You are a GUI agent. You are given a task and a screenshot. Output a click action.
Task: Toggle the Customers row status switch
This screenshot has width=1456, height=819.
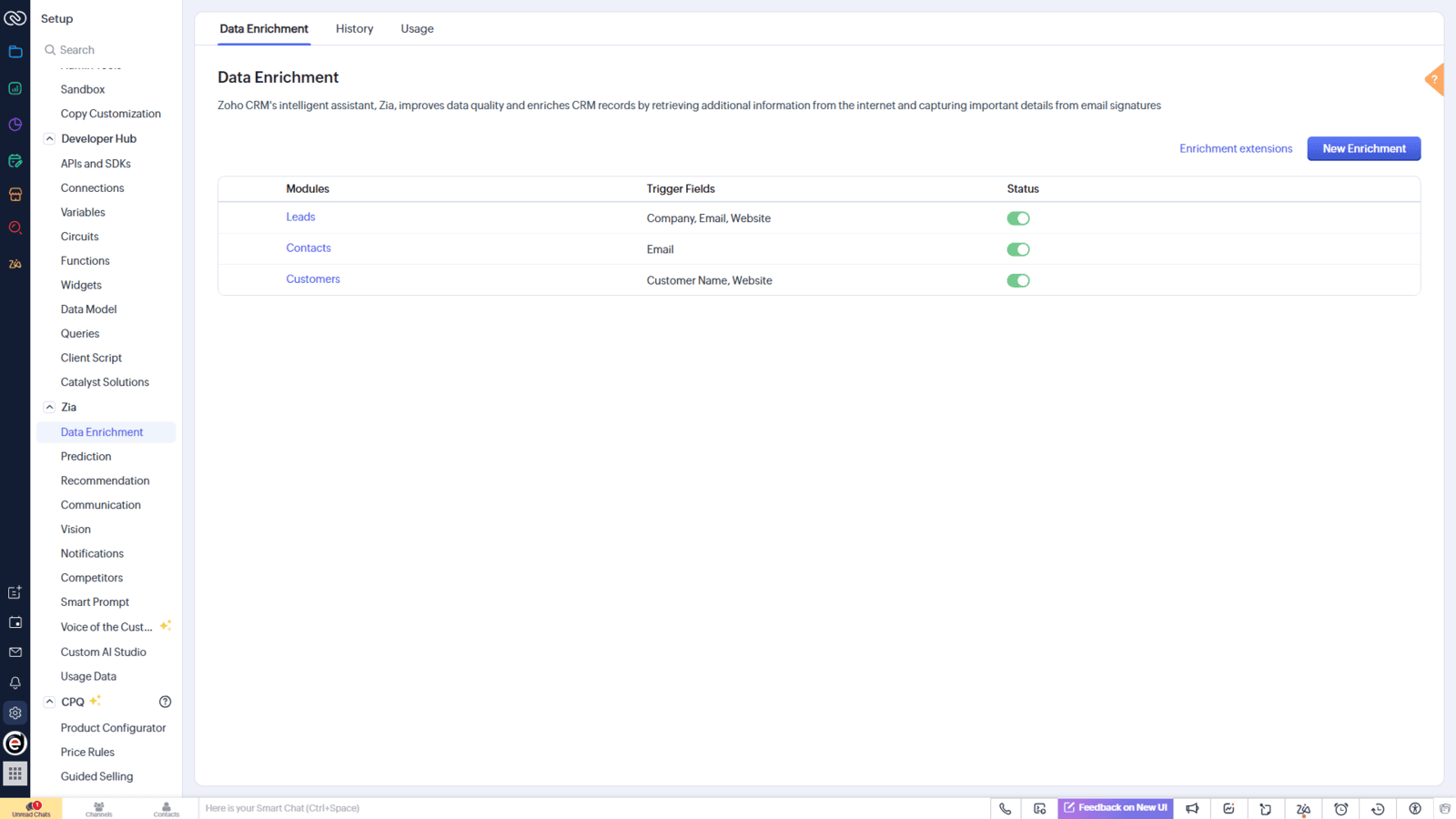[1018, 280]
